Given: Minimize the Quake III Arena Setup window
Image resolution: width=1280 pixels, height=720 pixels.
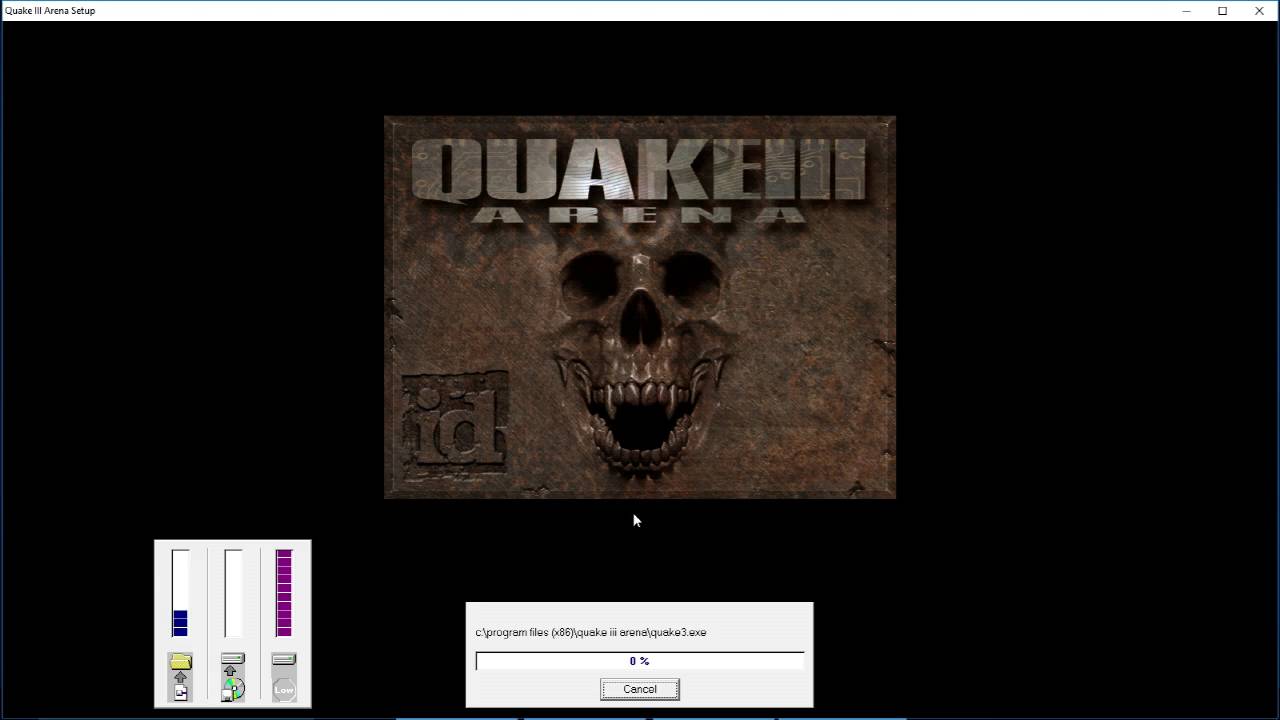Looking at the screenshot, I should pyautogui.click(x=1186, y=10).
